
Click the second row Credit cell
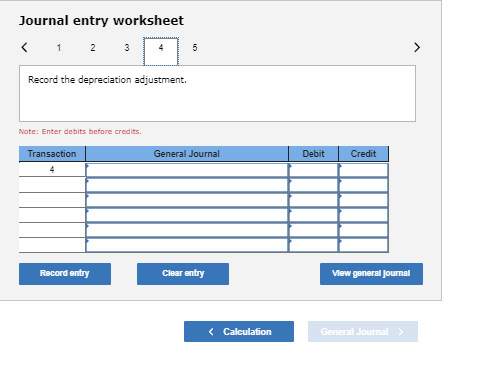[364, 185]
